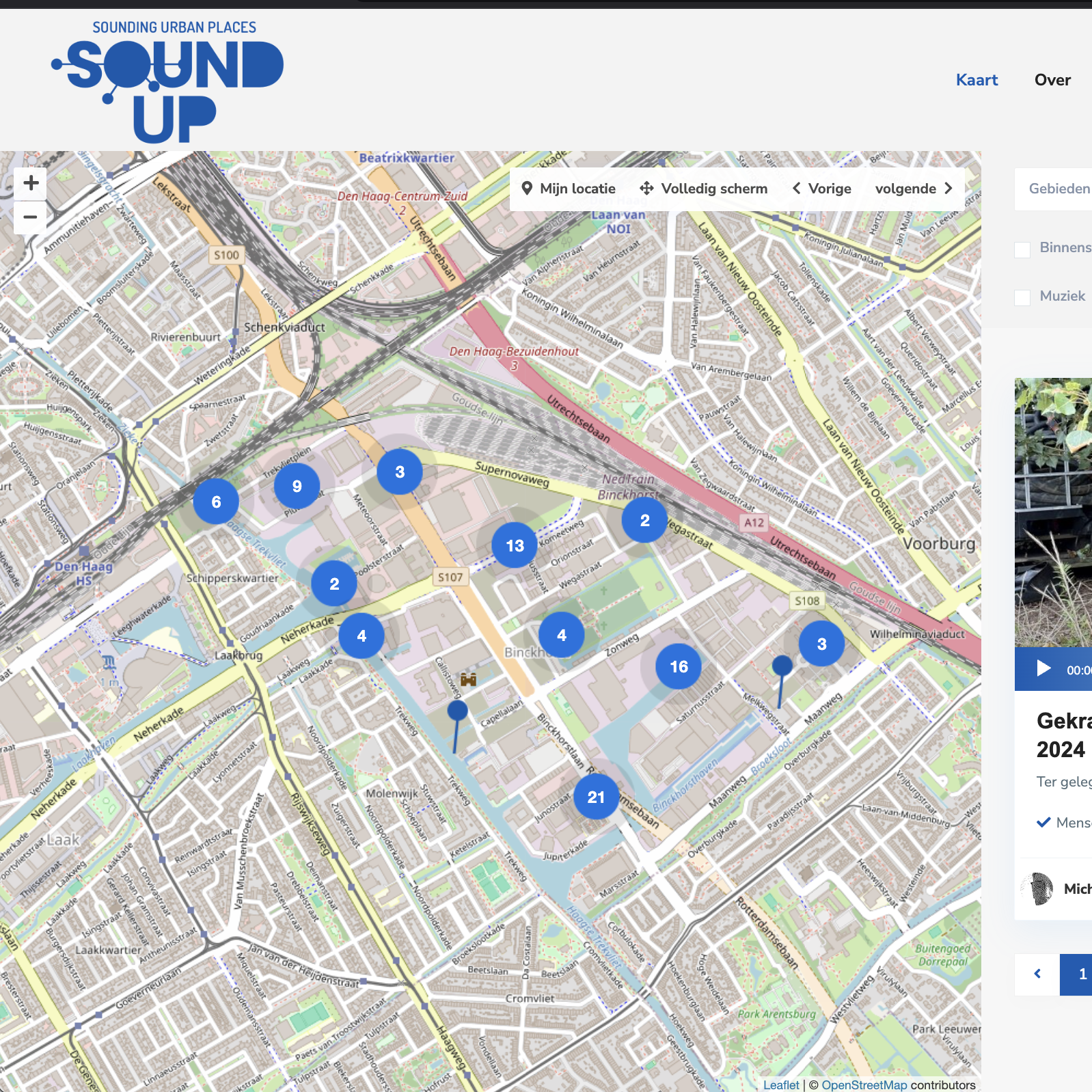Zoom in on the map

point(31,183)
